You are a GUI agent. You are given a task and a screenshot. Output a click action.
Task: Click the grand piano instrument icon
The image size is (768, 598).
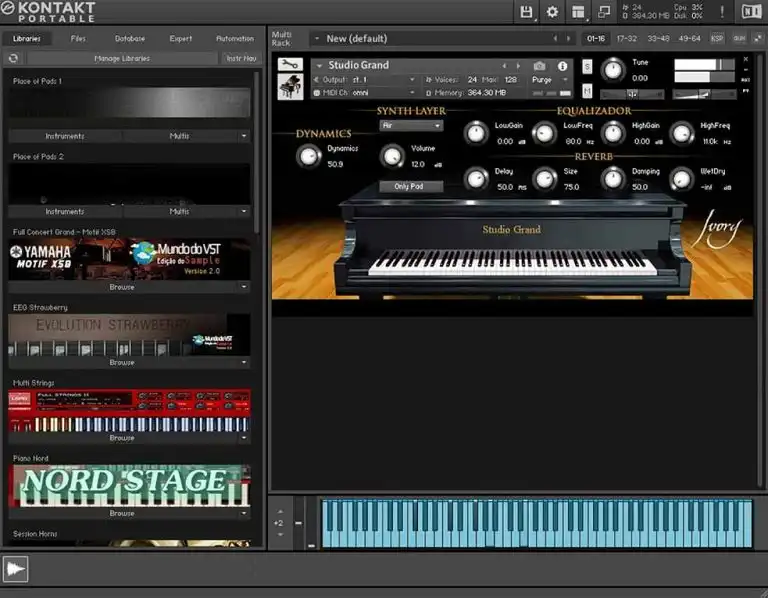pyautogui.click(x=290, y=87)
